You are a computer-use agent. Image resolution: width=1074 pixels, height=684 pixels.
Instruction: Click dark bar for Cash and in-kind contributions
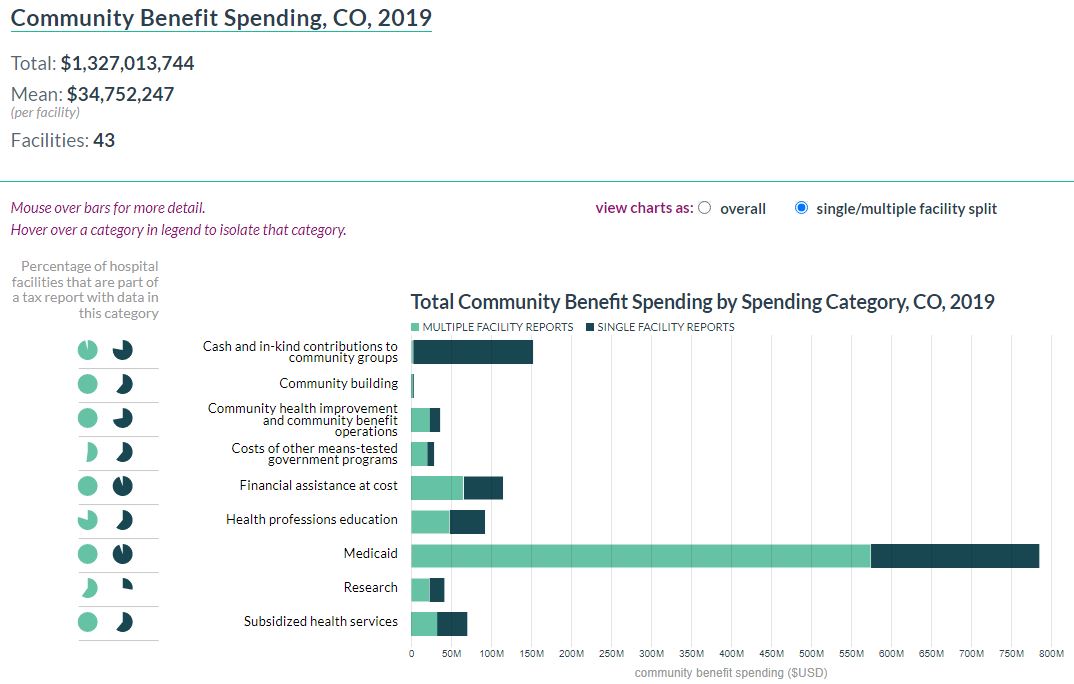point(472,352)
